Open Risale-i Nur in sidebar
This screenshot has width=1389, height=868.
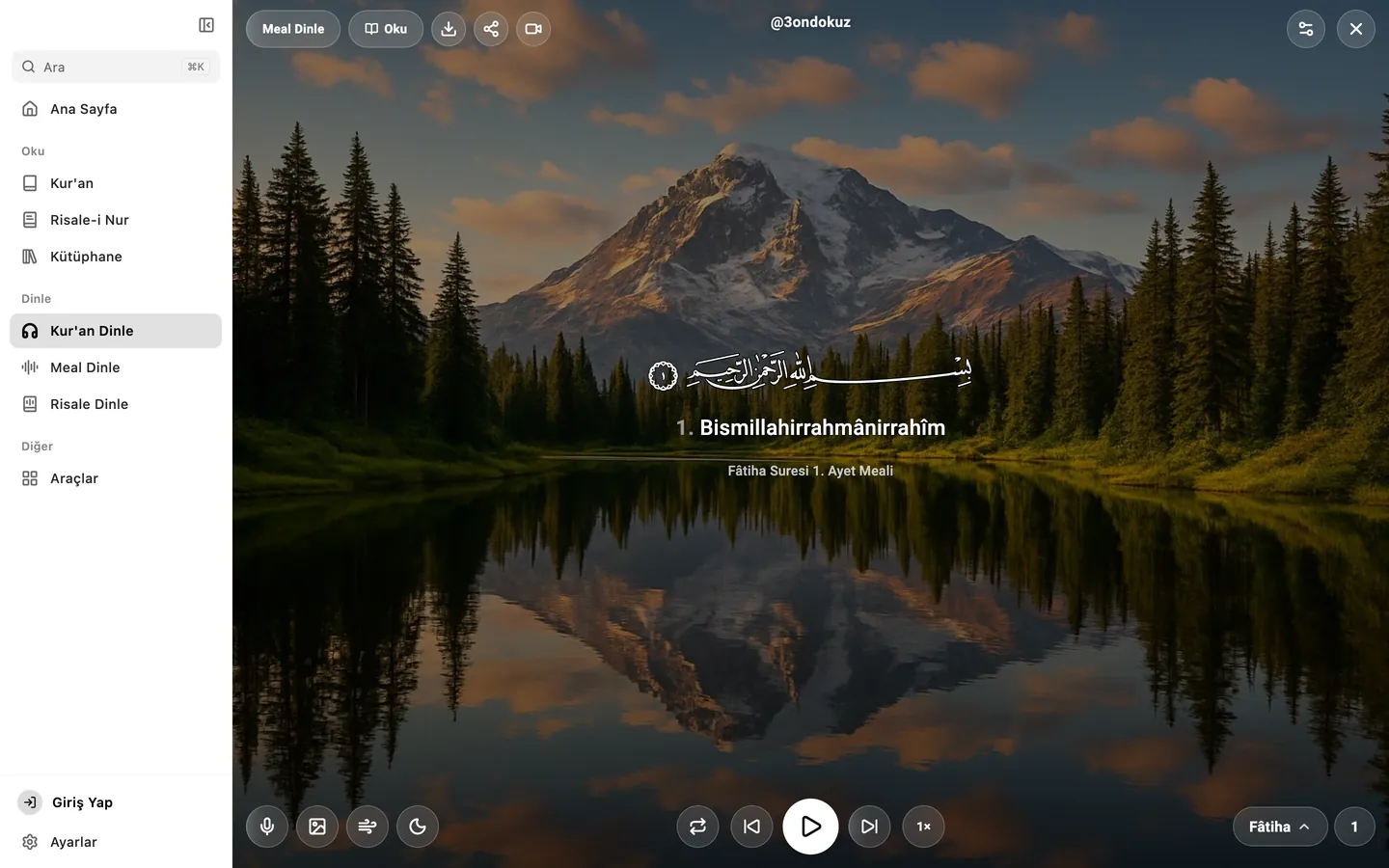coord(116,220)
